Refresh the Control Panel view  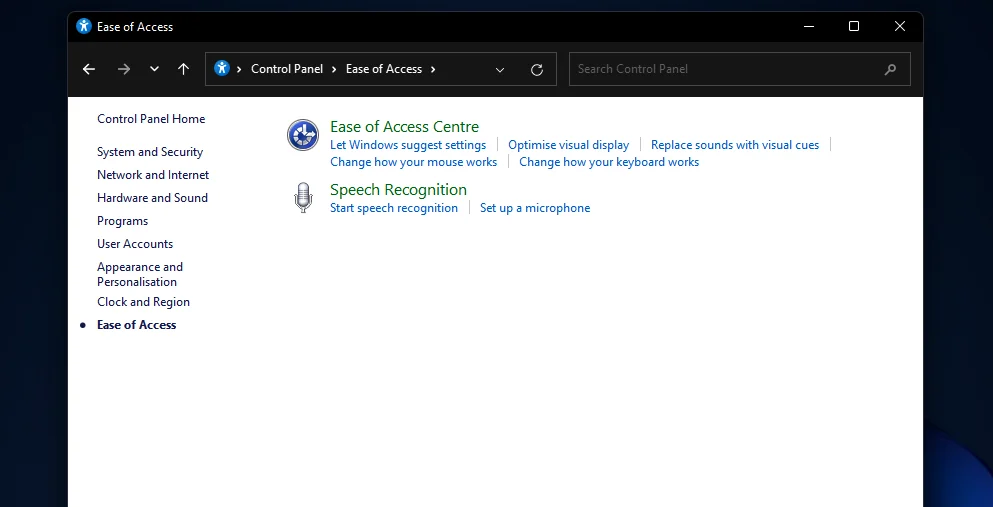tap(537, 70)
